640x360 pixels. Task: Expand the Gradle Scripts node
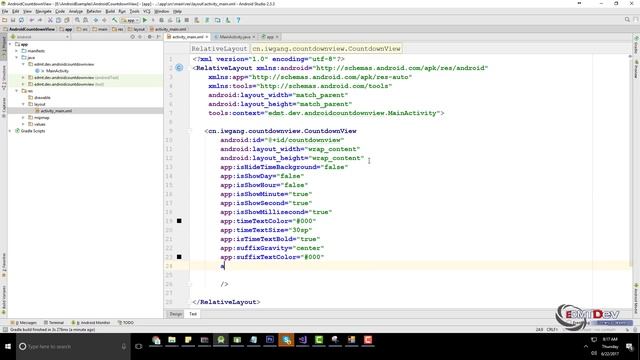point(10,131)
